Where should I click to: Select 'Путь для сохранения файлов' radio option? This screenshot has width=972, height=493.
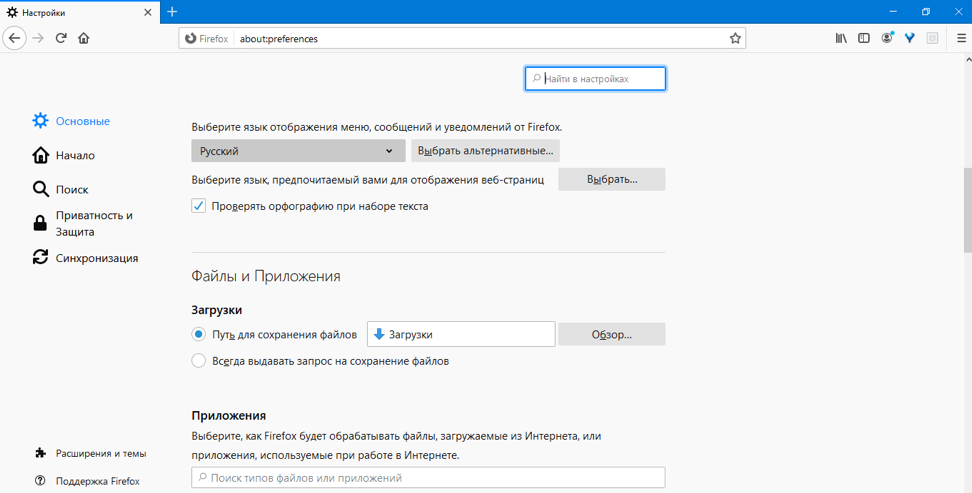coord(199,334)
